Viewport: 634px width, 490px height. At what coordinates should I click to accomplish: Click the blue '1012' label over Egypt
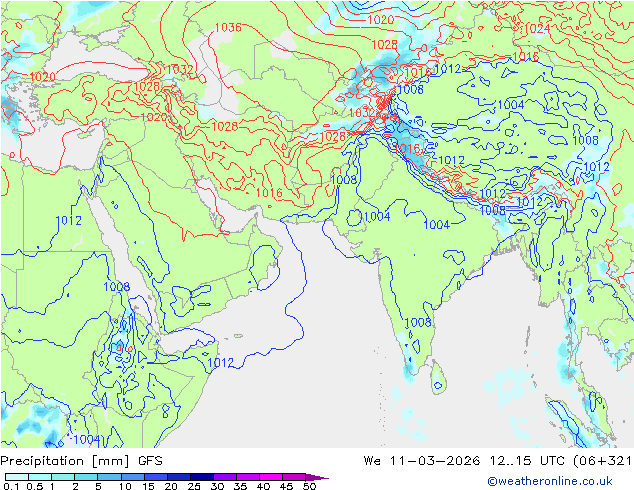point(69,220)
